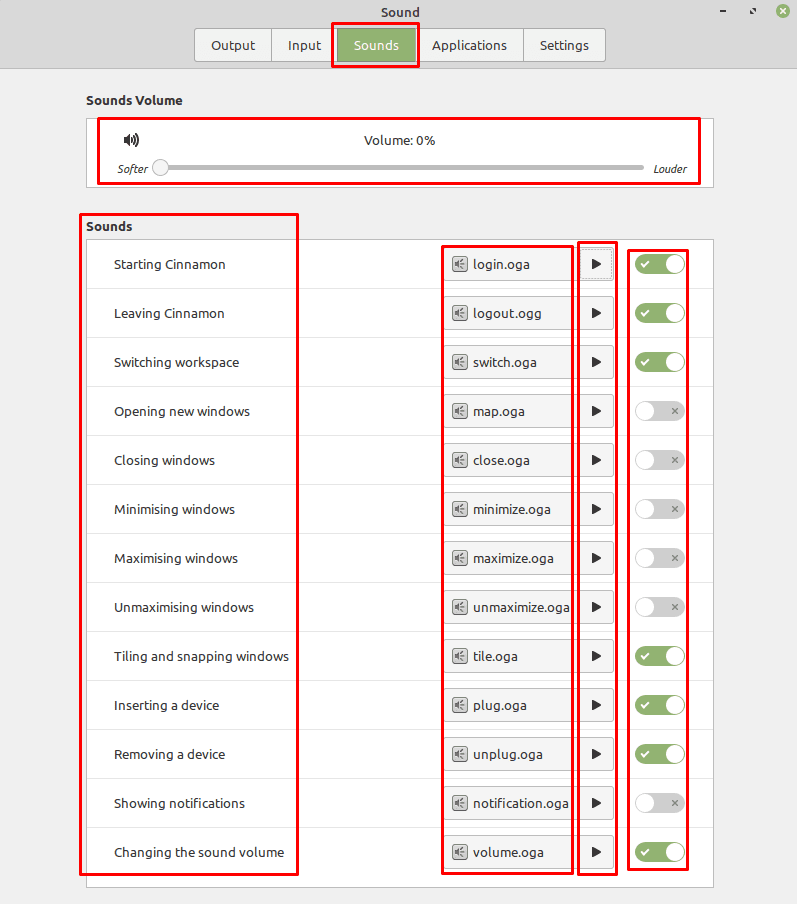
Task: Change the unplug.oga sound file
Action: 512,754
